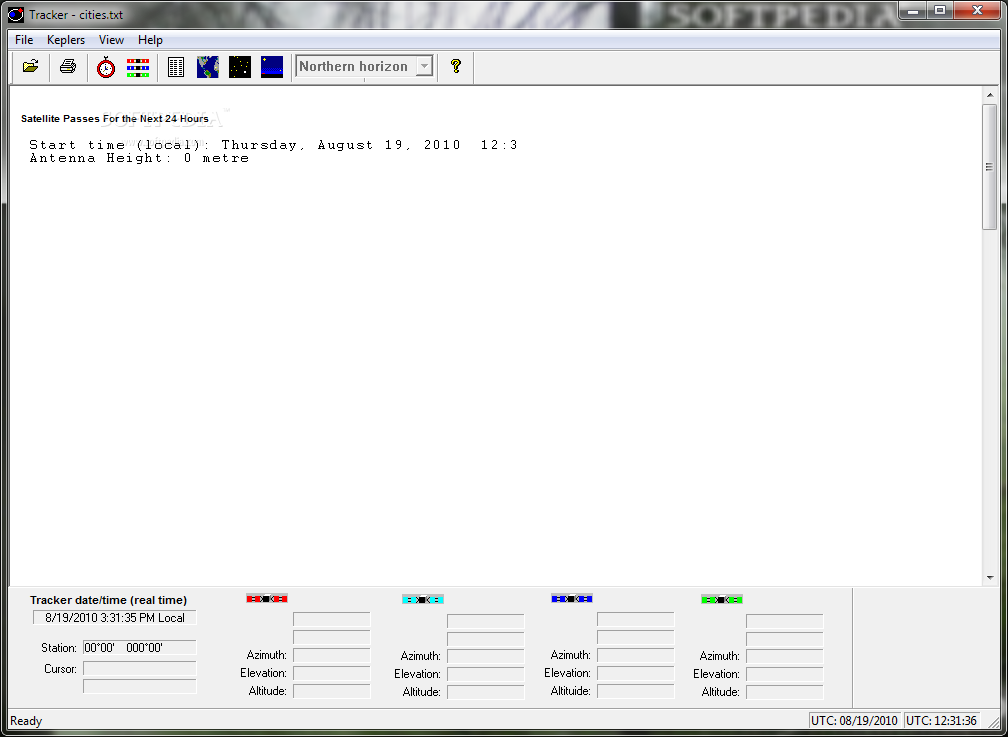
Task: Click the red satellite Azimuth field
Action: pyautogui.click(x=332, y=655)
